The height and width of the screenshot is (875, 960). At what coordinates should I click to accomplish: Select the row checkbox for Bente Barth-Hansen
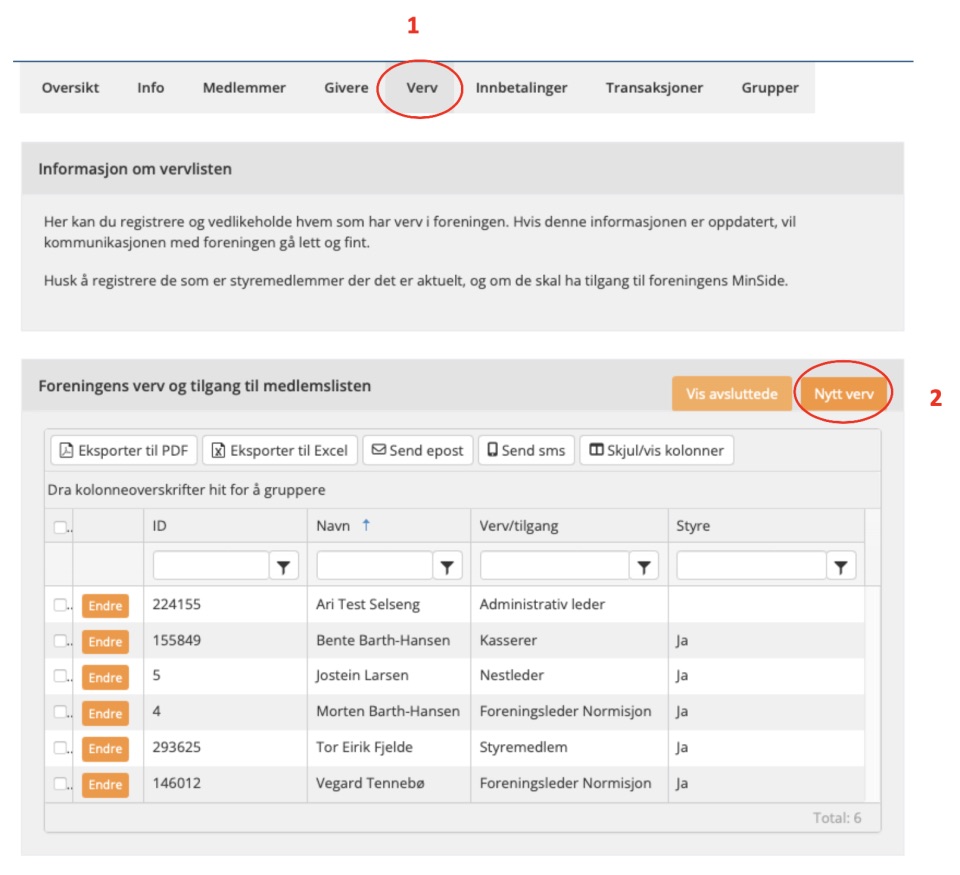click(60, 640)
